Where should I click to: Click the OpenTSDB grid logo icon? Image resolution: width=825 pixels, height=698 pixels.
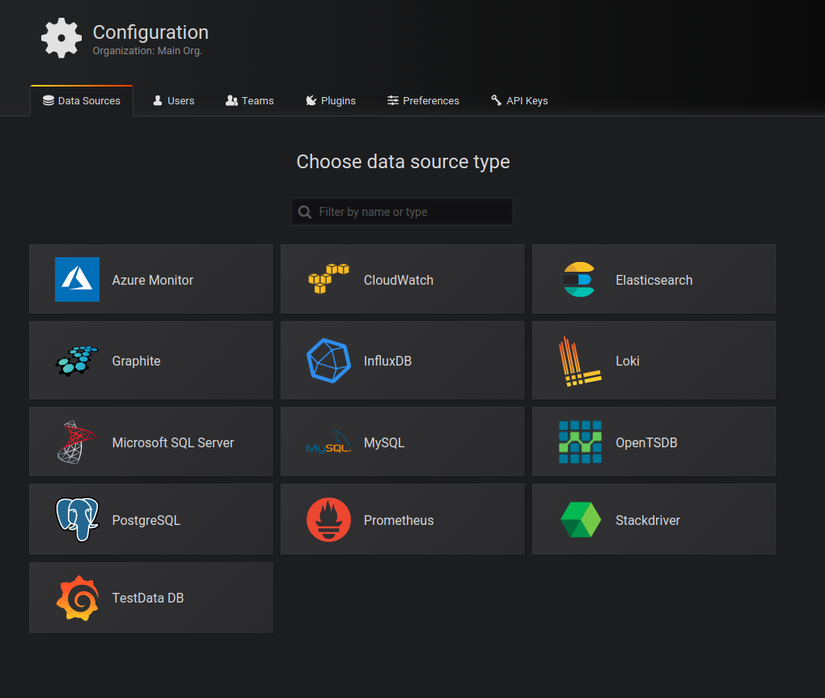pyautogui.click(x=580, y=442)
